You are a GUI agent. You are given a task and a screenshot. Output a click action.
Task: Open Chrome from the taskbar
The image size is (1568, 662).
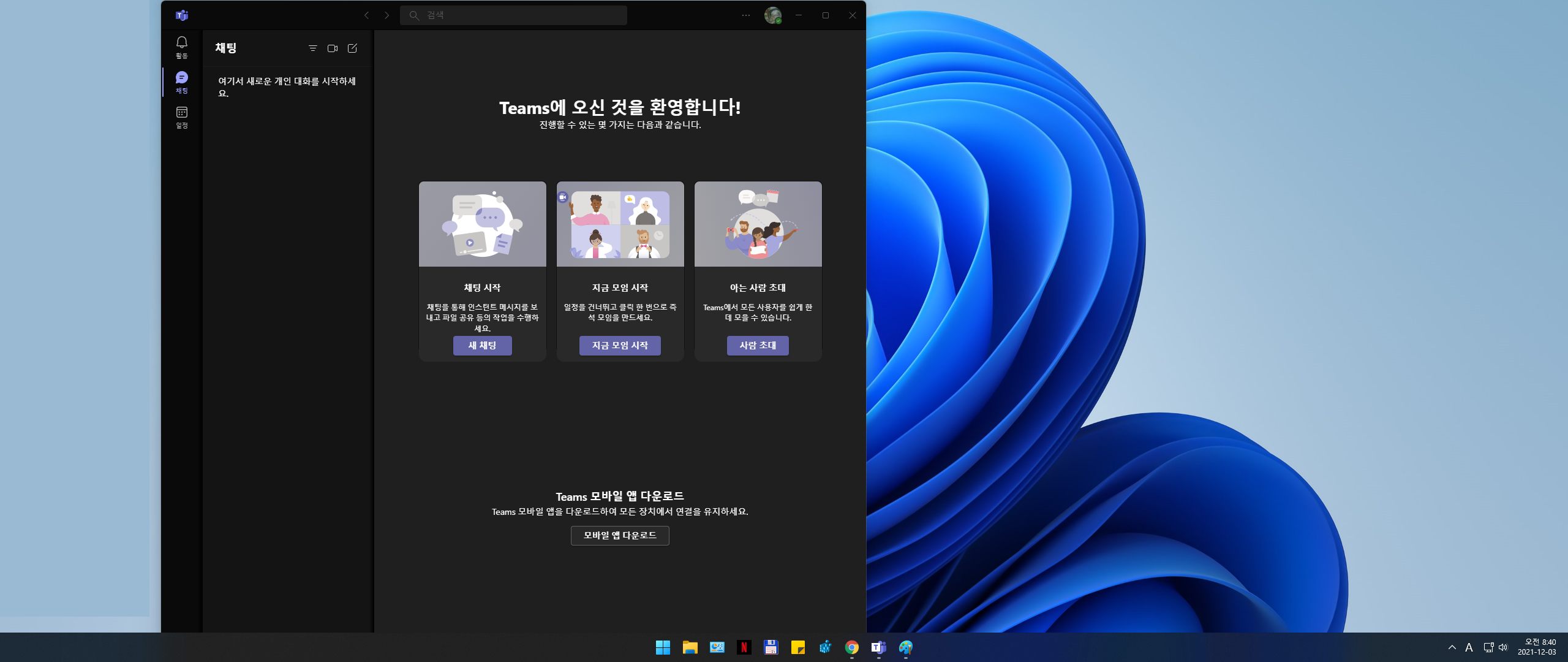pyautogui.click(x=852, y=647)
